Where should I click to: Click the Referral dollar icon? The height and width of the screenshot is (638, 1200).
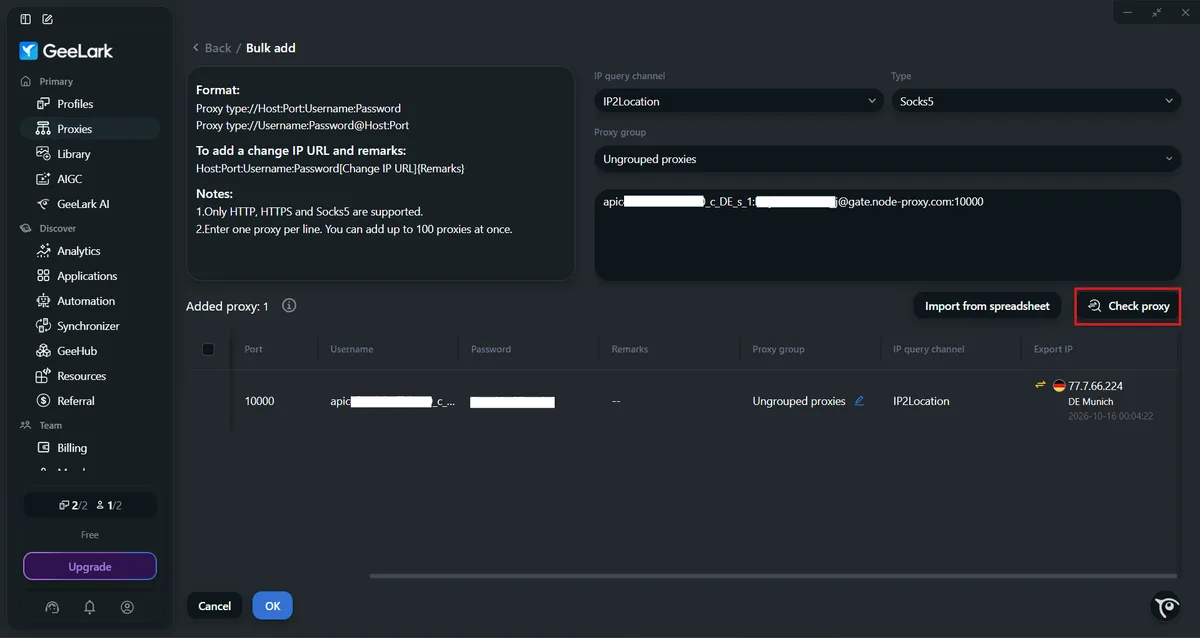(43, 401)
